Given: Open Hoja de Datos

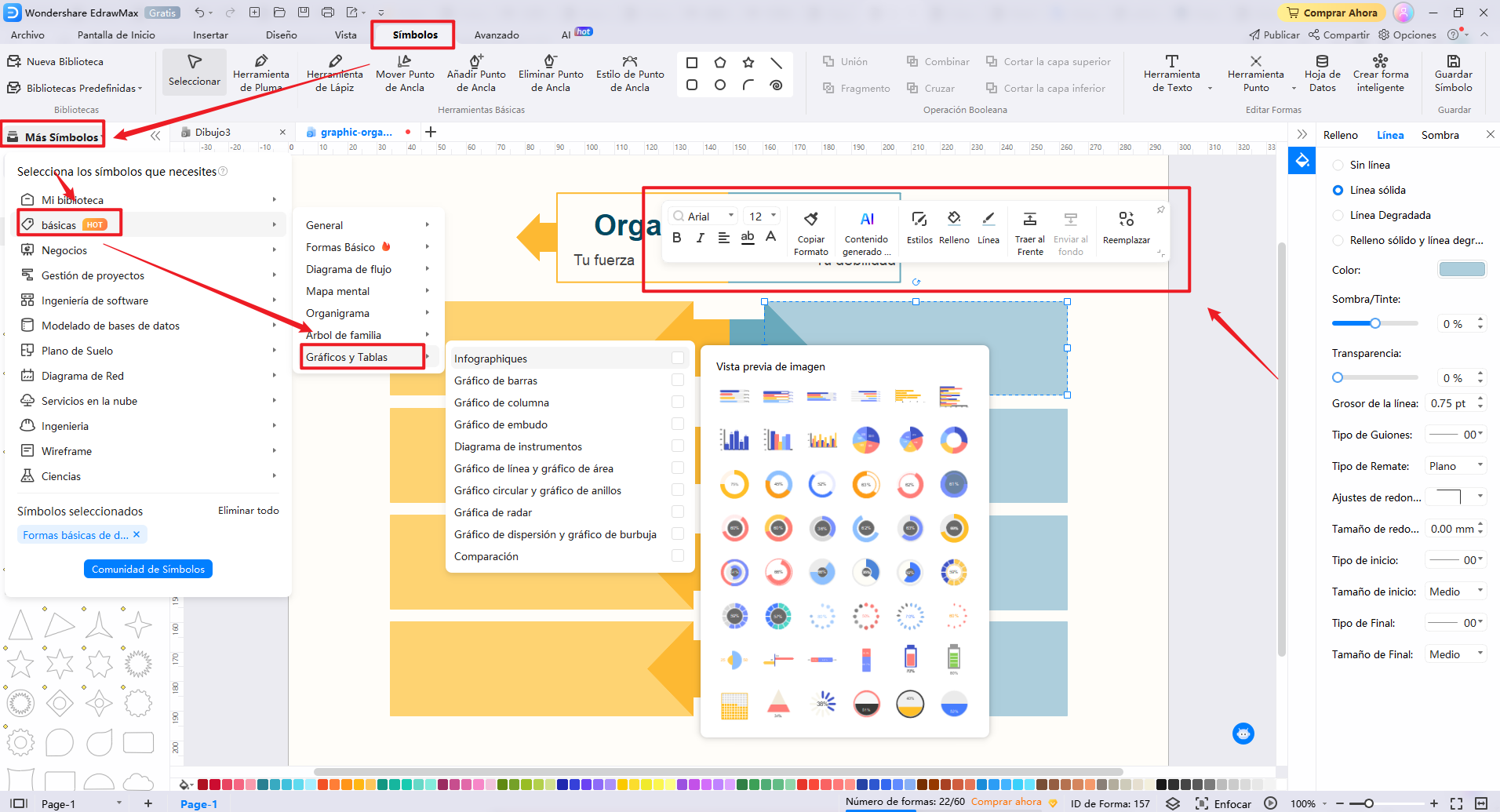Looking at the screenshot, I should [1322, 72].
